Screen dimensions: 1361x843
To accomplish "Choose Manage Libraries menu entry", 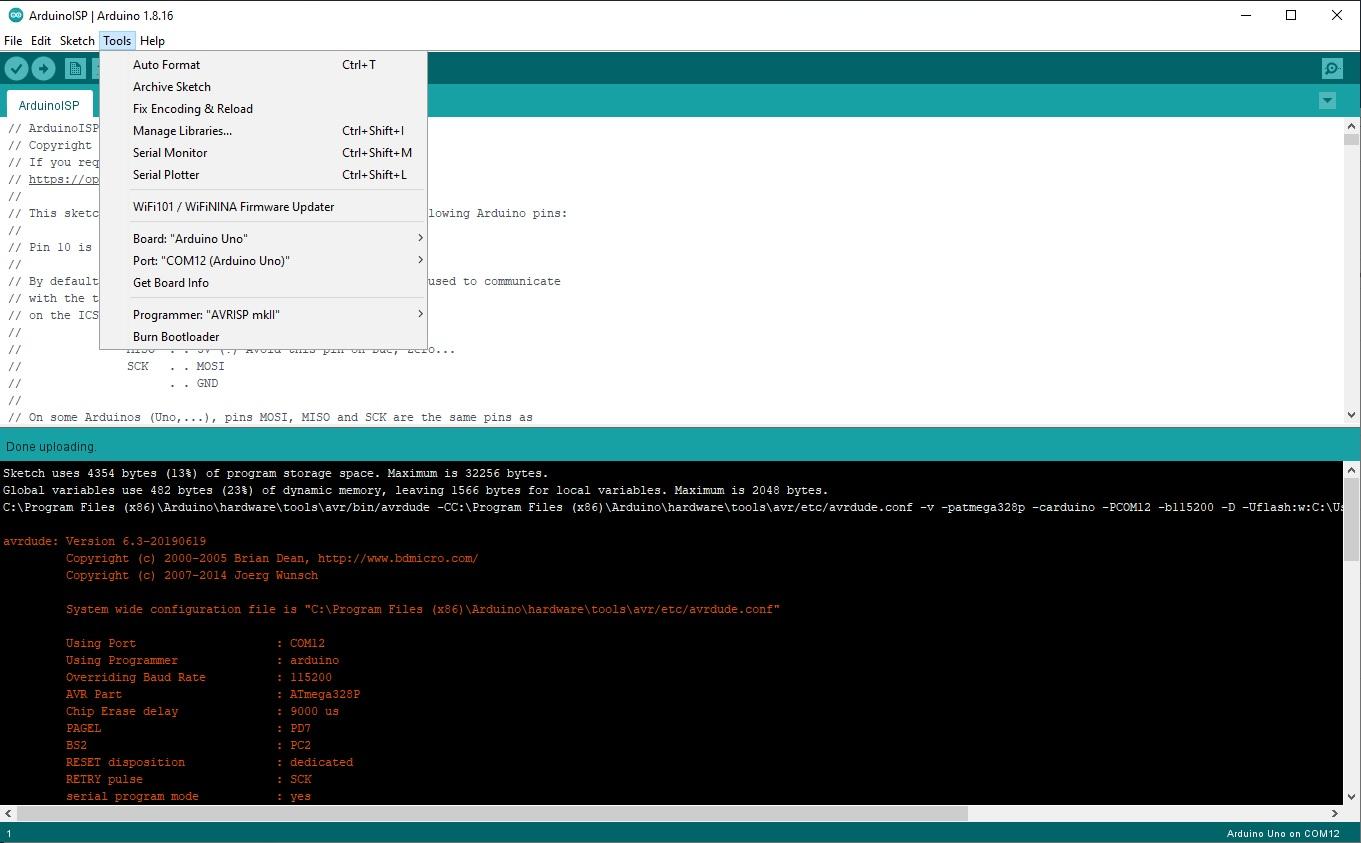I will tap(182, 131).
